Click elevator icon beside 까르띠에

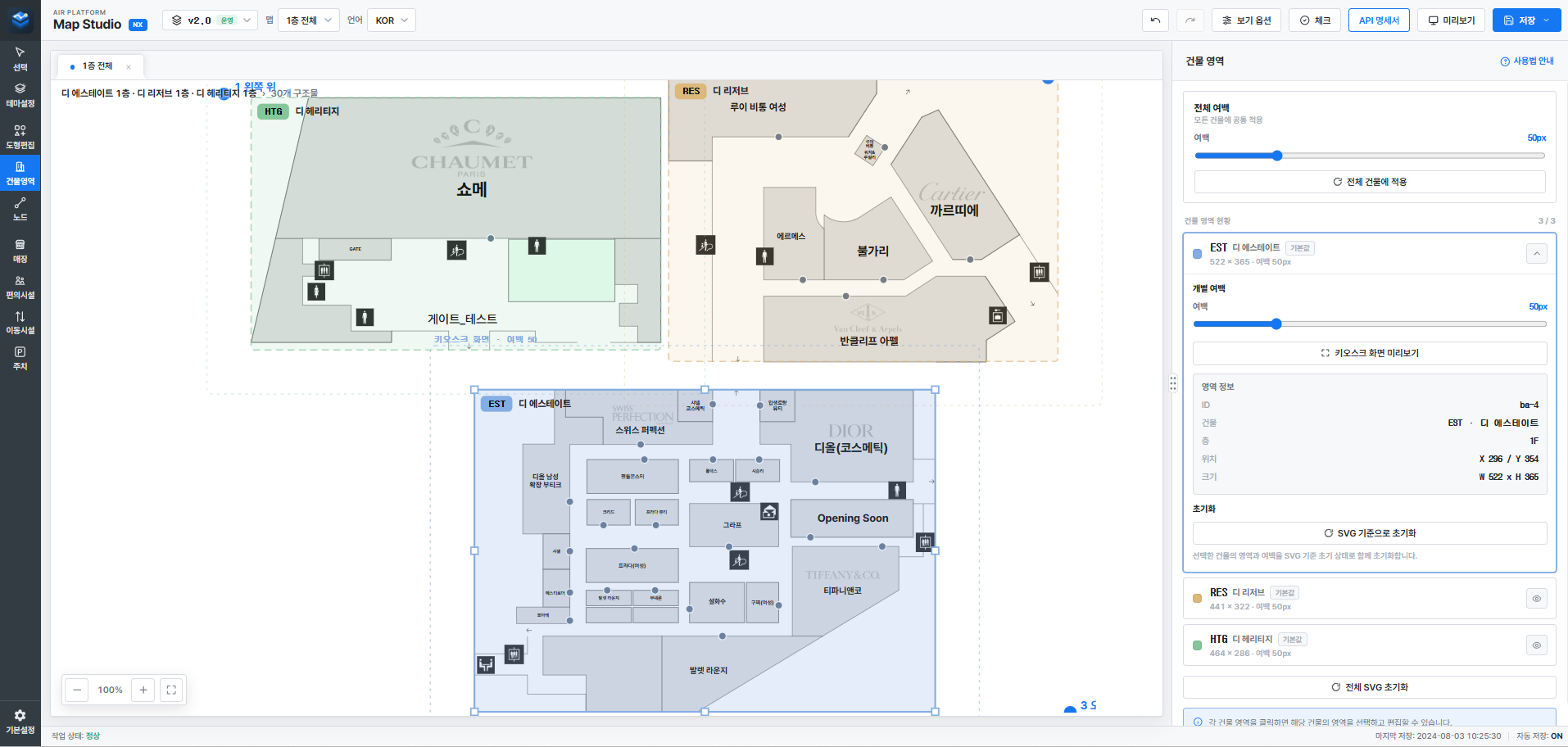click(x=1039, y=272)
